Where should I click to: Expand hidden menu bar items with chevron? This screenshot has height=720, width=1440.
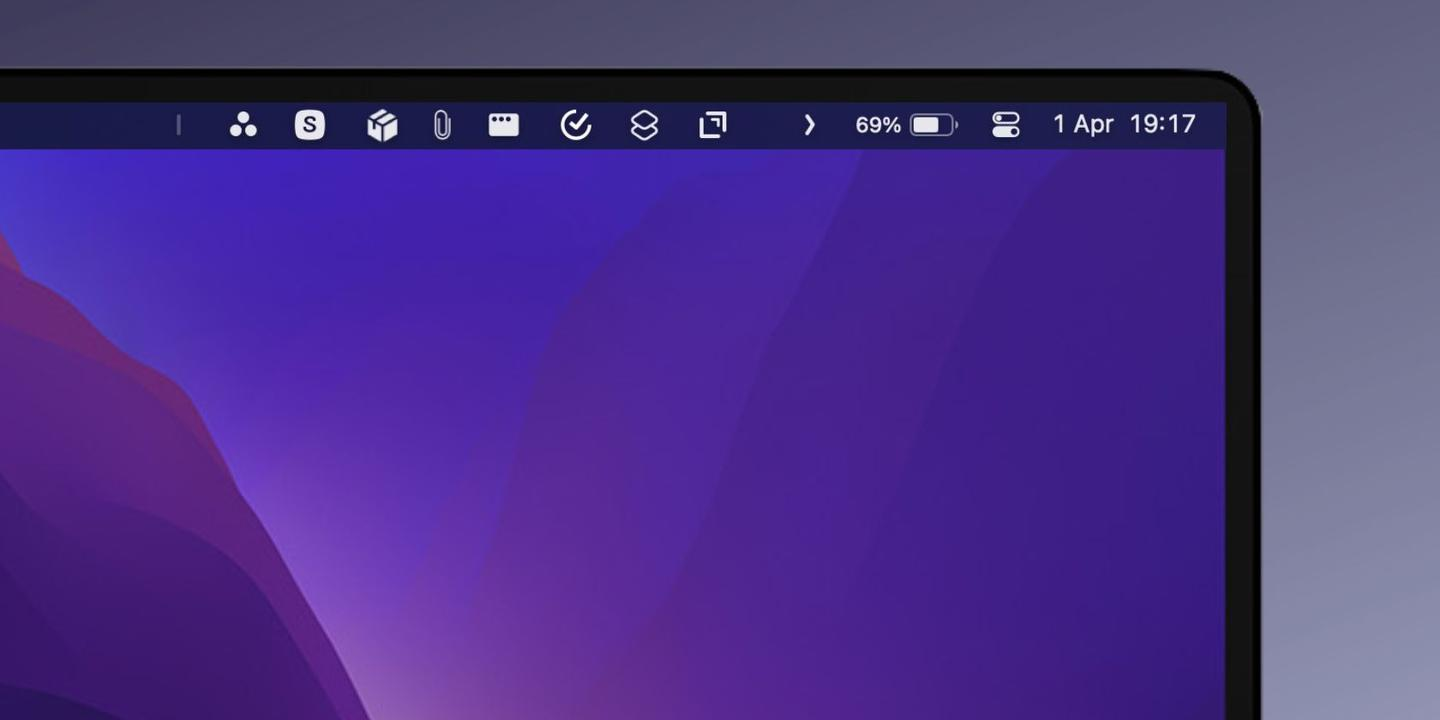pos(810,125)
